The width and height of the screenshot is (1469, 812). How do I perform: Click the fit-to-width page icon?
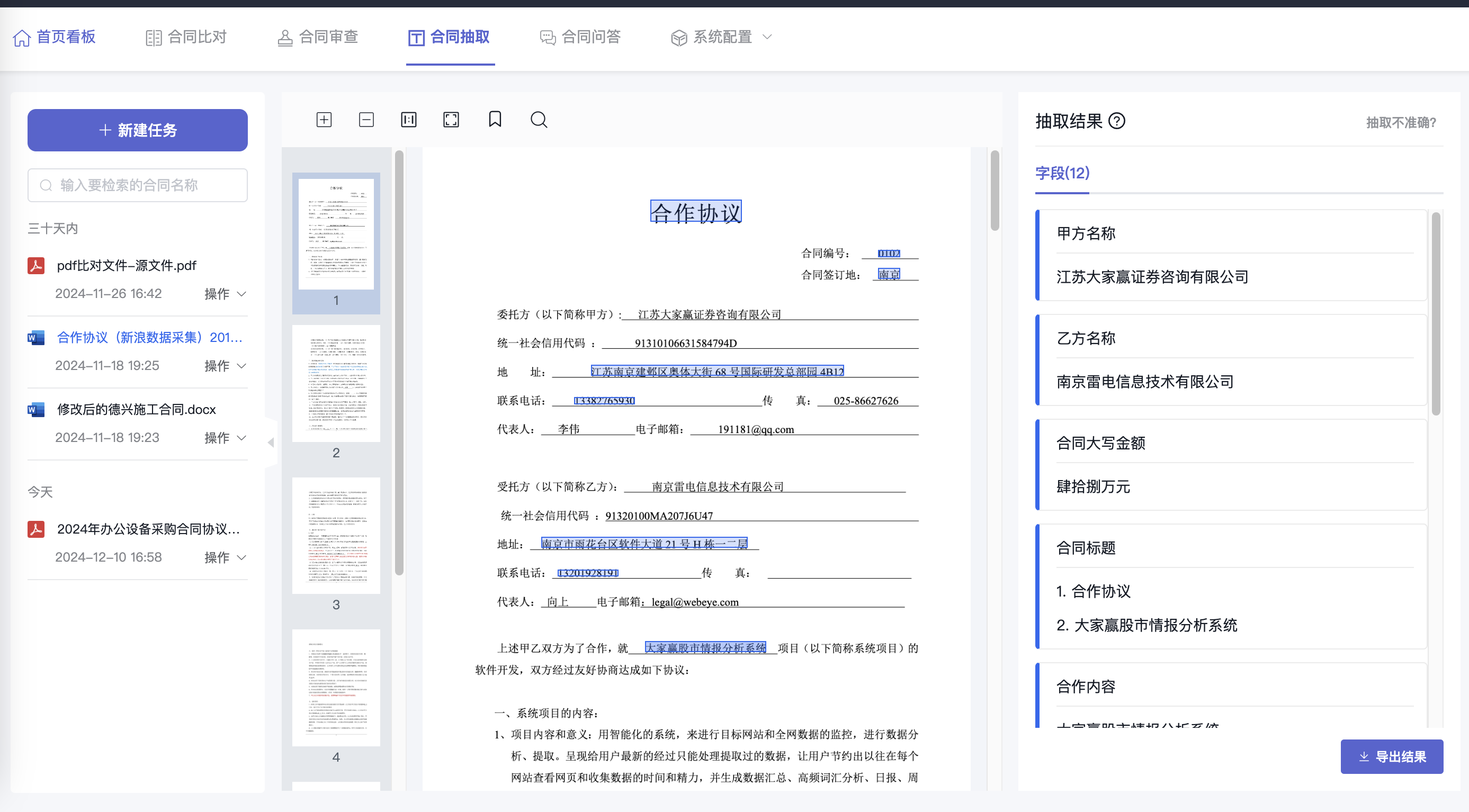coord(409,120)
